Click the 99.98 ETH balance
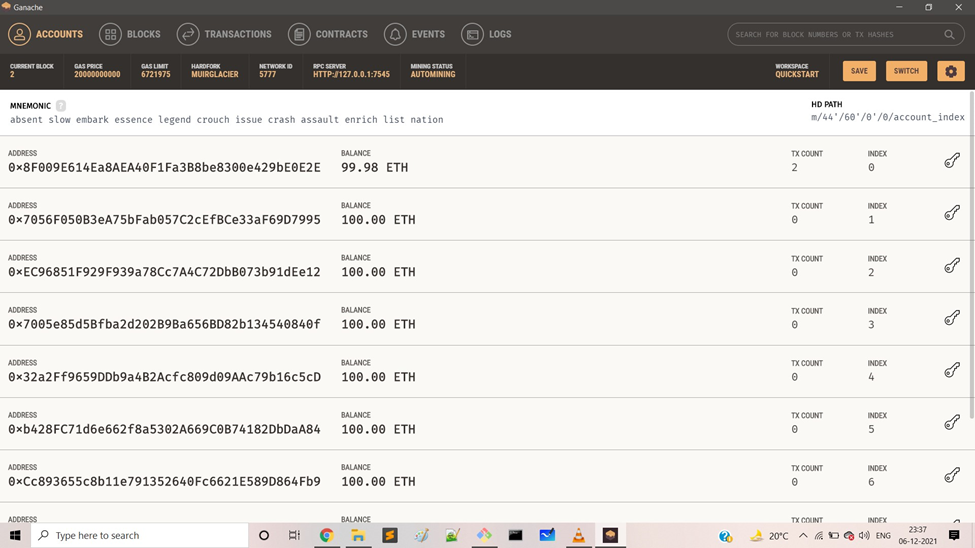The image size is (975, 548). coord(374,167)
